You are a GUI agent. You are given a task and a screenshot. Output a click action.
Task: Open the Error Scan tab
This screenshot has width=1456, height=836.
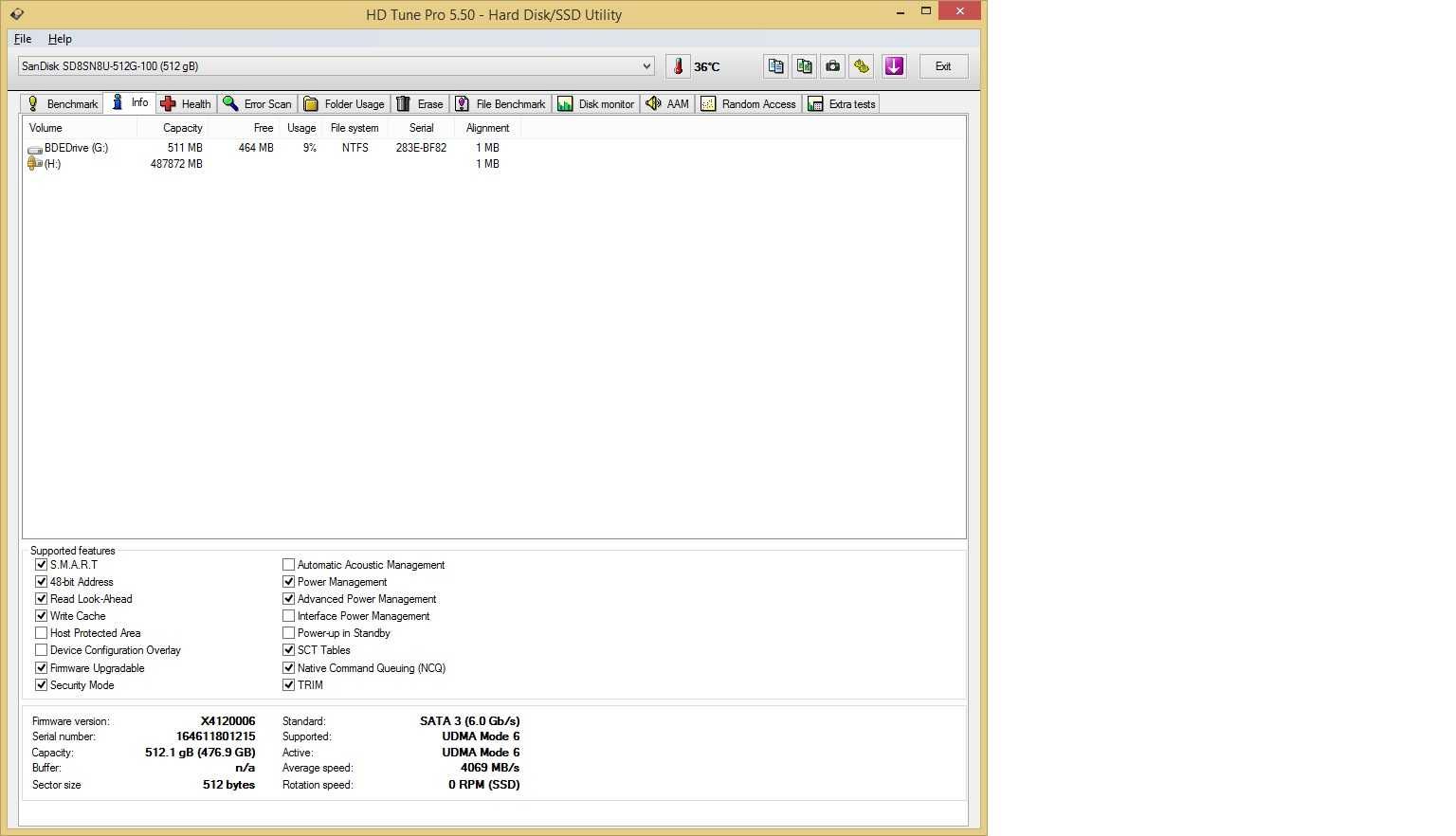pos(257,104)
